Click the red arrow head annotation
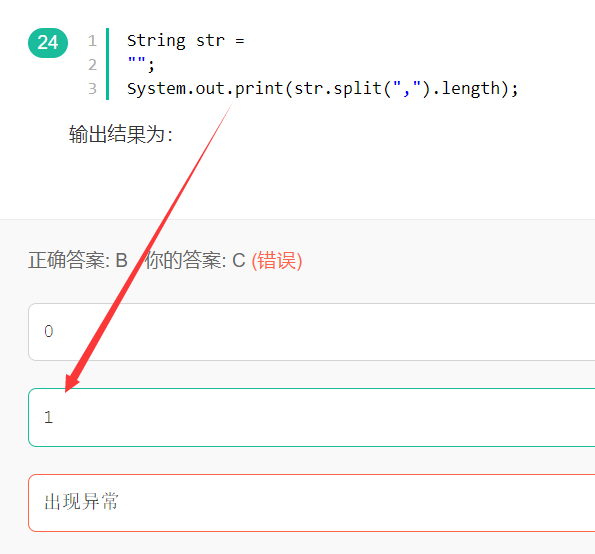Screen dimensions: 595x554 pos(72,381)
